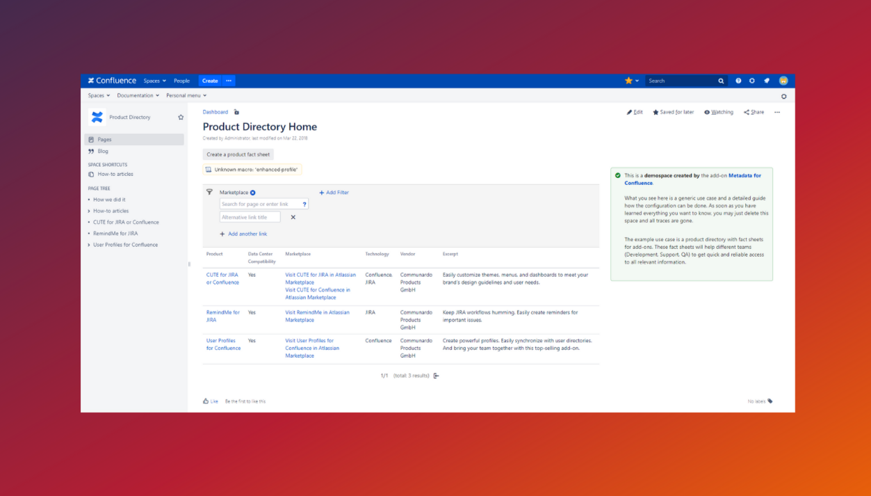
Task: Click the Share button
Action: tap(754, 112)
